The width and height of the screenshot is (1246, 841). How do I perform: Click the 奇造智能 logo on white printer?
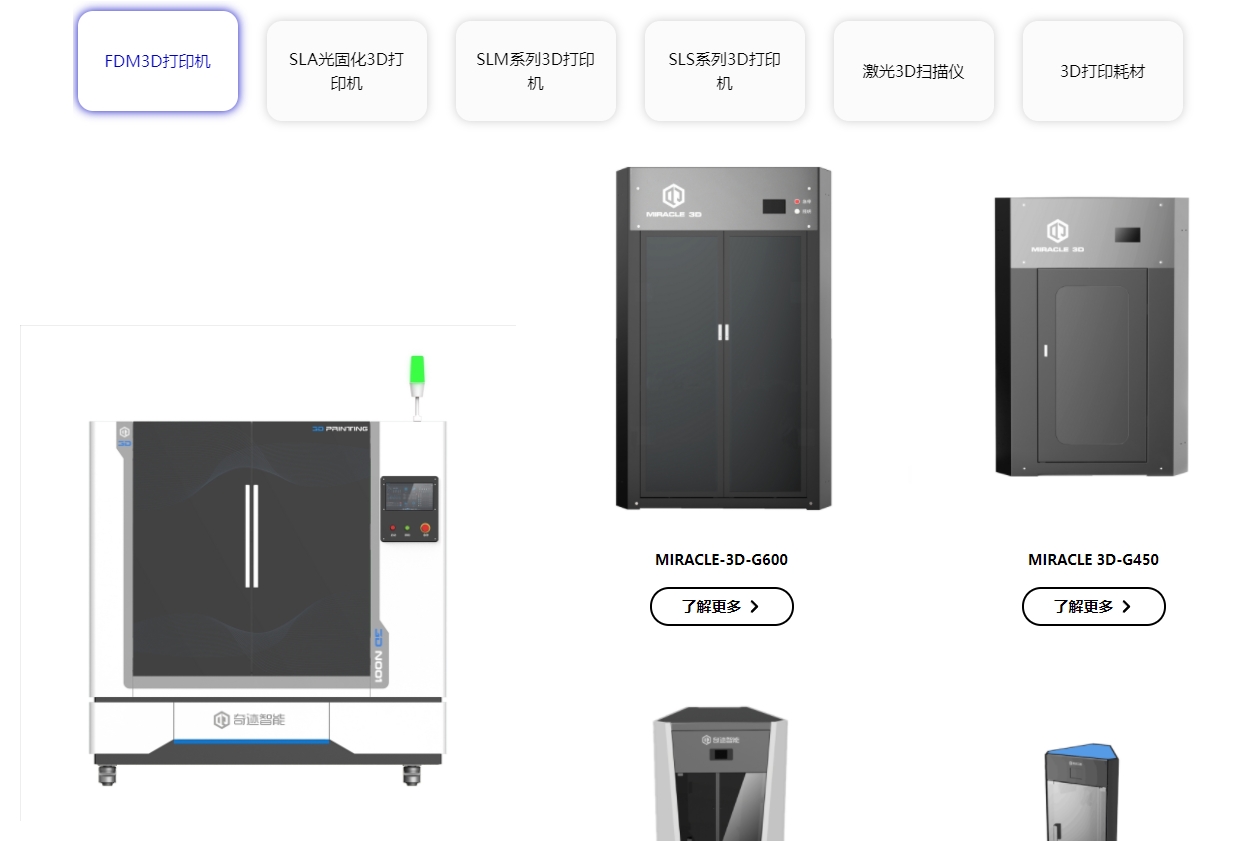click(x=250, y=720)
